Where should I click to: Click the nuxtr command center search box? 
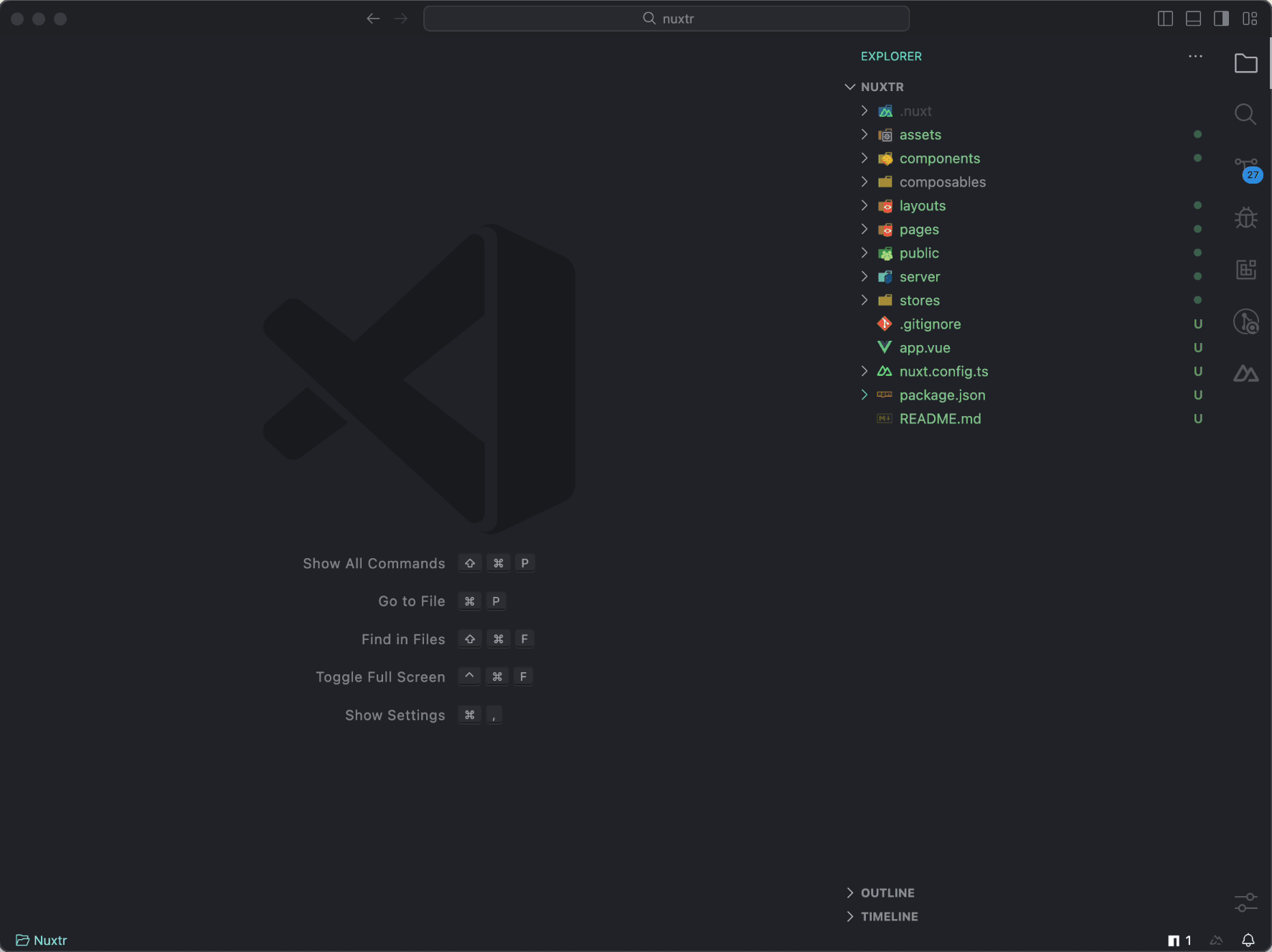click(666, 19)
